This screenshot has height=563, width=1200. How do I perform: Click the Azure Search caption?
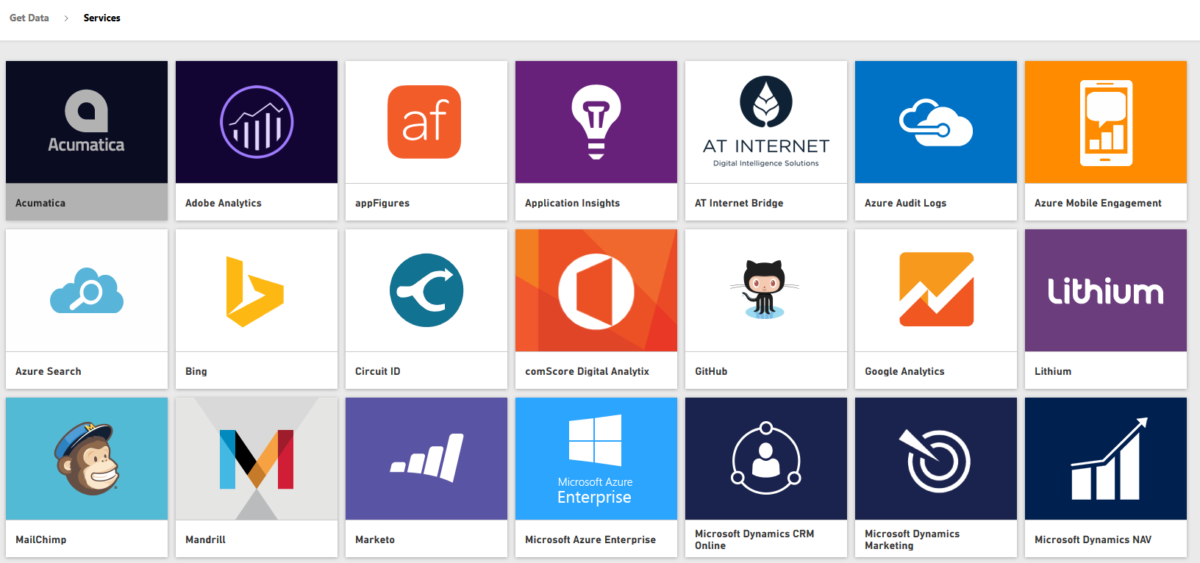(48, 371)
